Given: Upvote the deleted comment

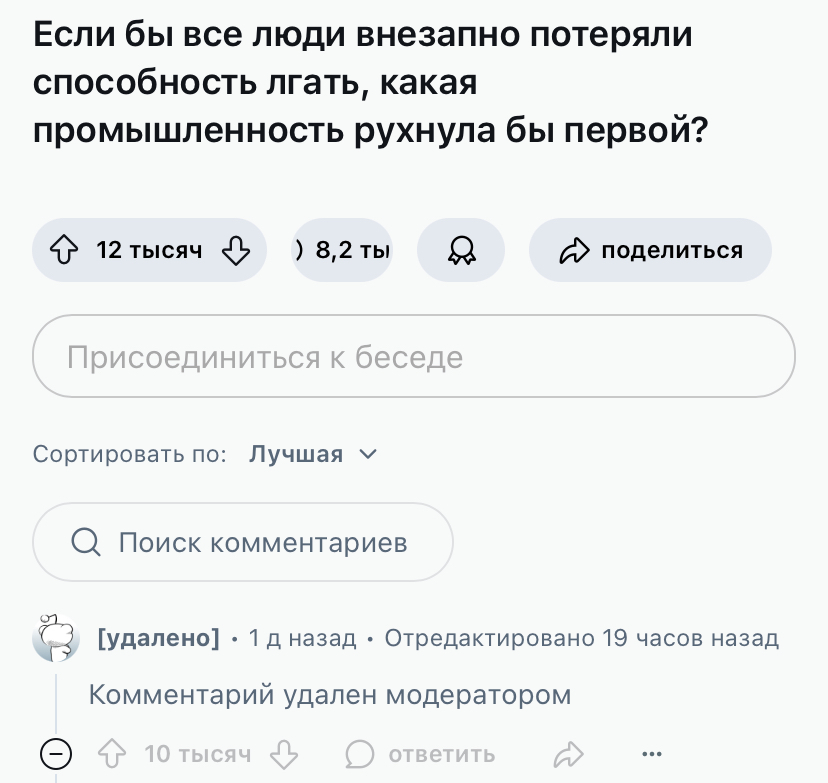Looking at the screenshot, I should coord(112,753).
